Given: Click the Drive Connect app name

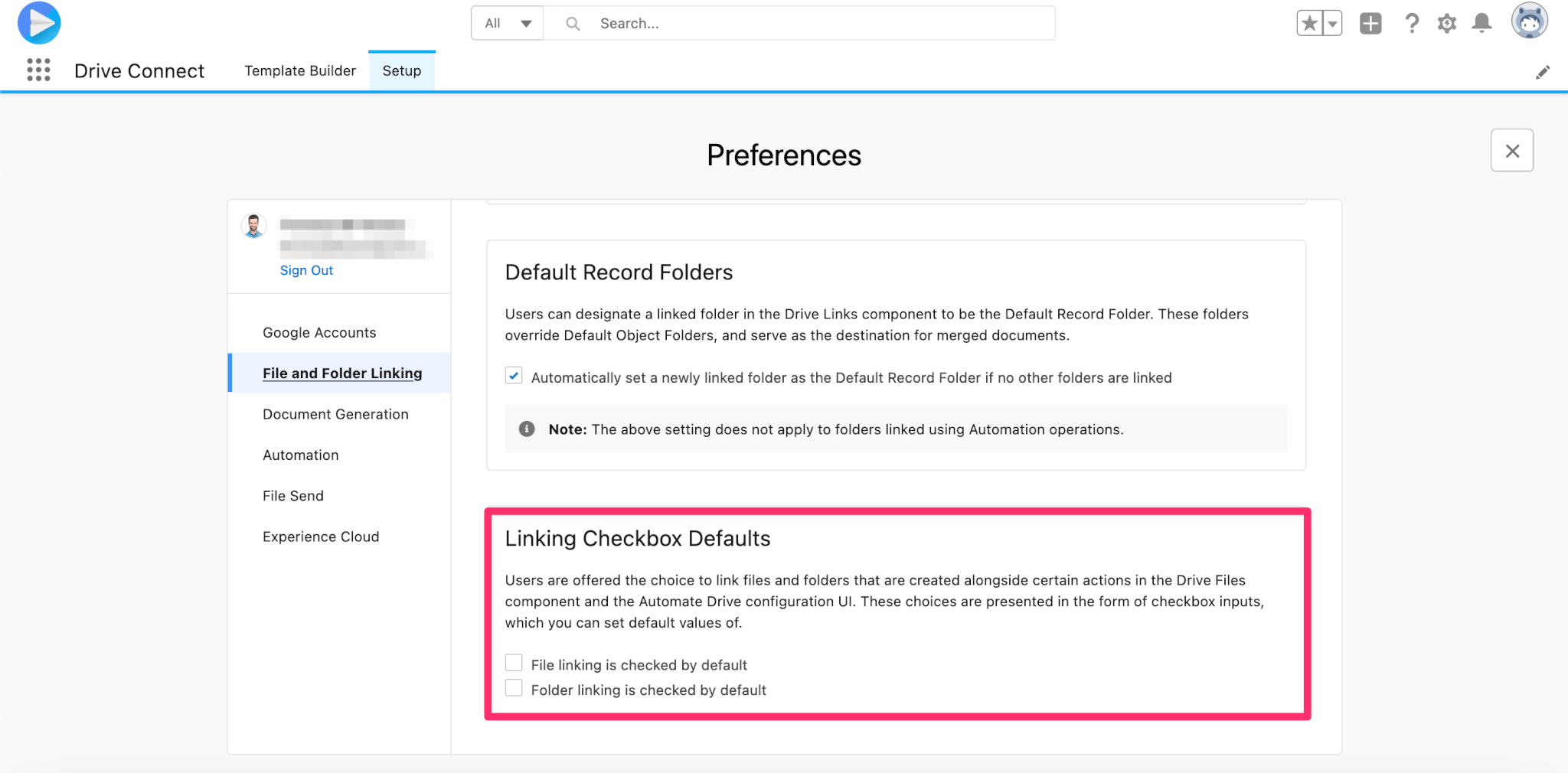Looking at the screenshot, I should [x=139, y=71].
